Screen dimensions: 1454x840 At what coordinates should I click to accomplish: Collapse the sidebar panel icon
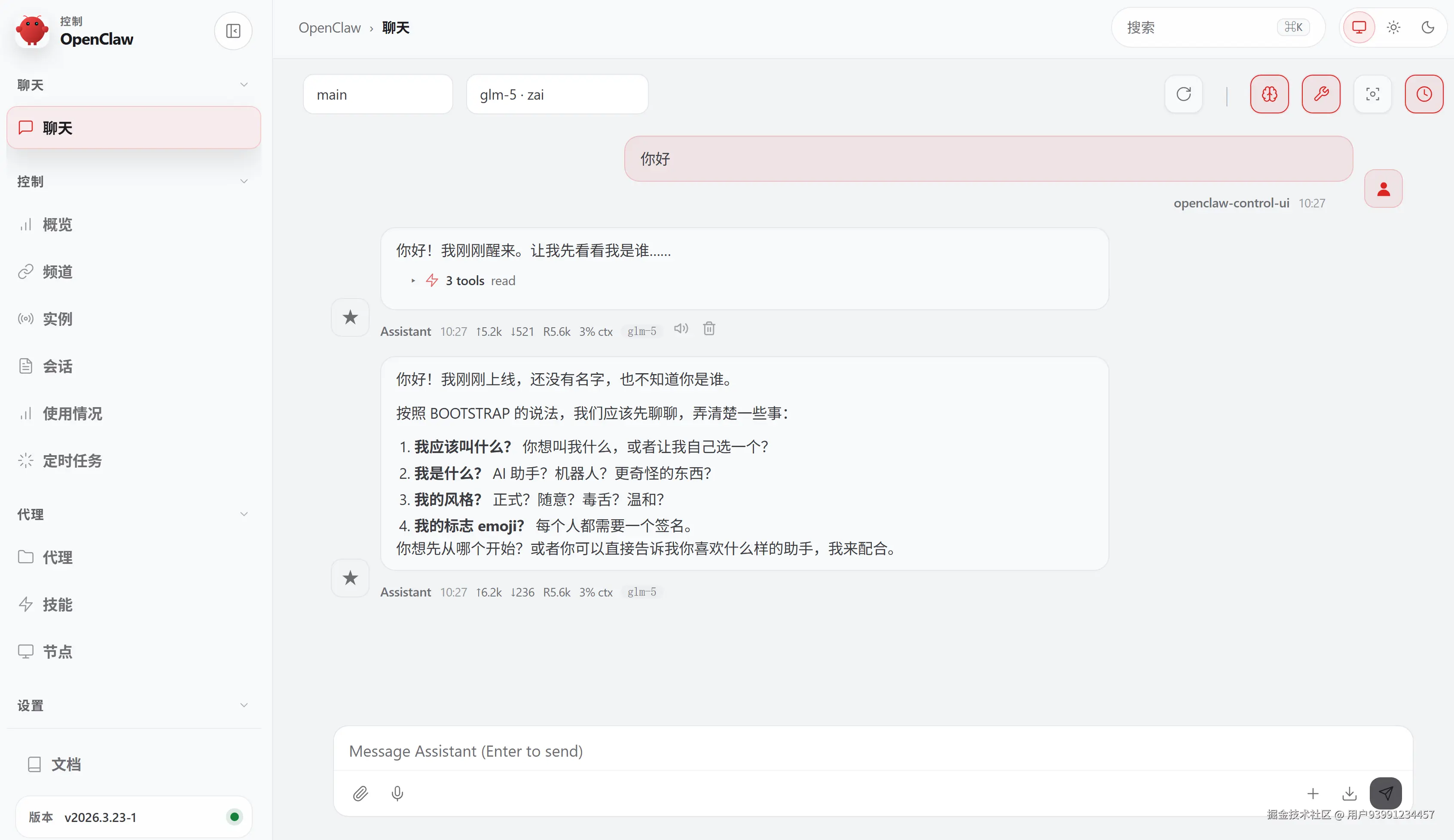pos(233,30)
